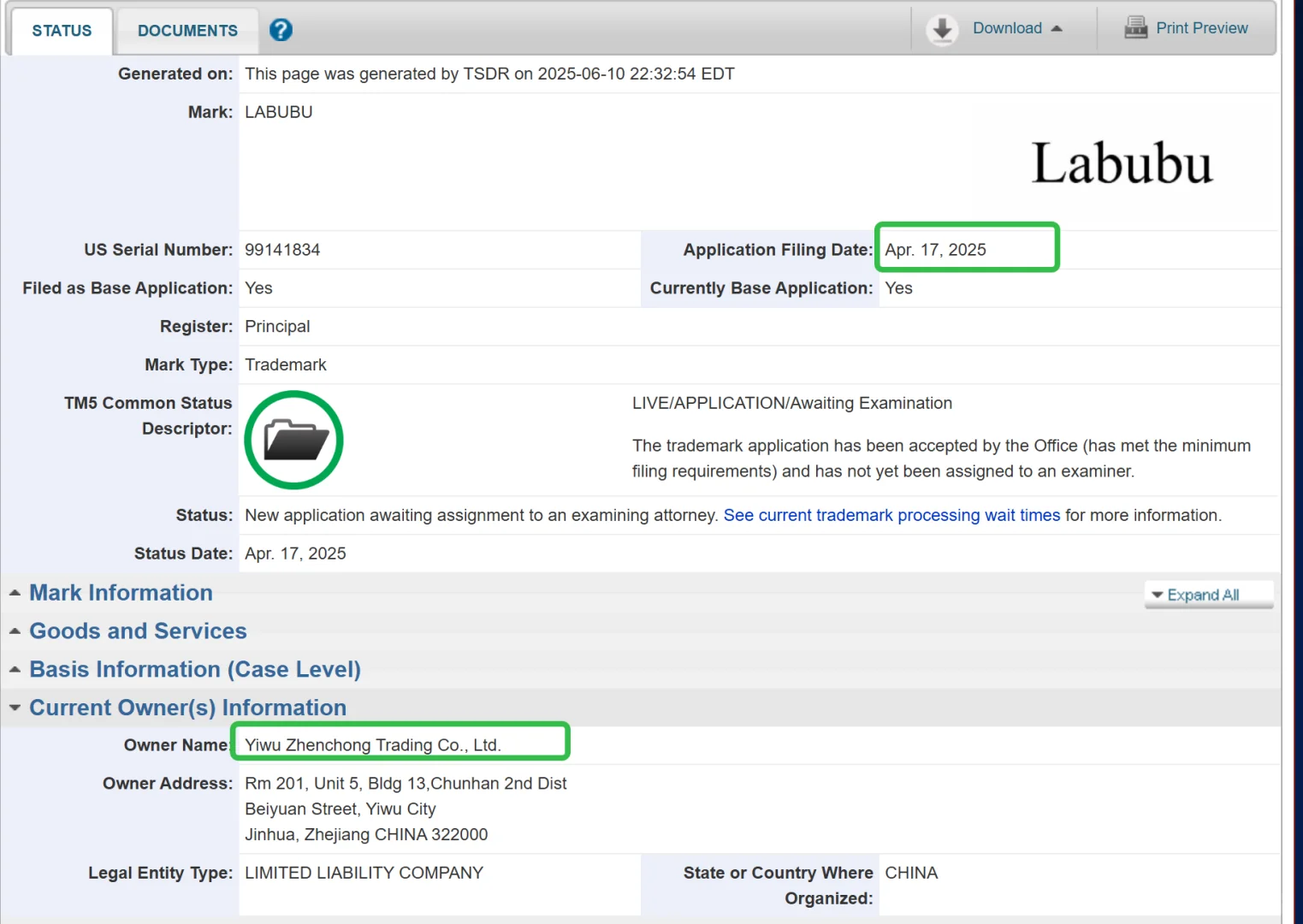Open the Download dropdown menu
This screenshot has height=924, width=1303.
pos(1017,28)
